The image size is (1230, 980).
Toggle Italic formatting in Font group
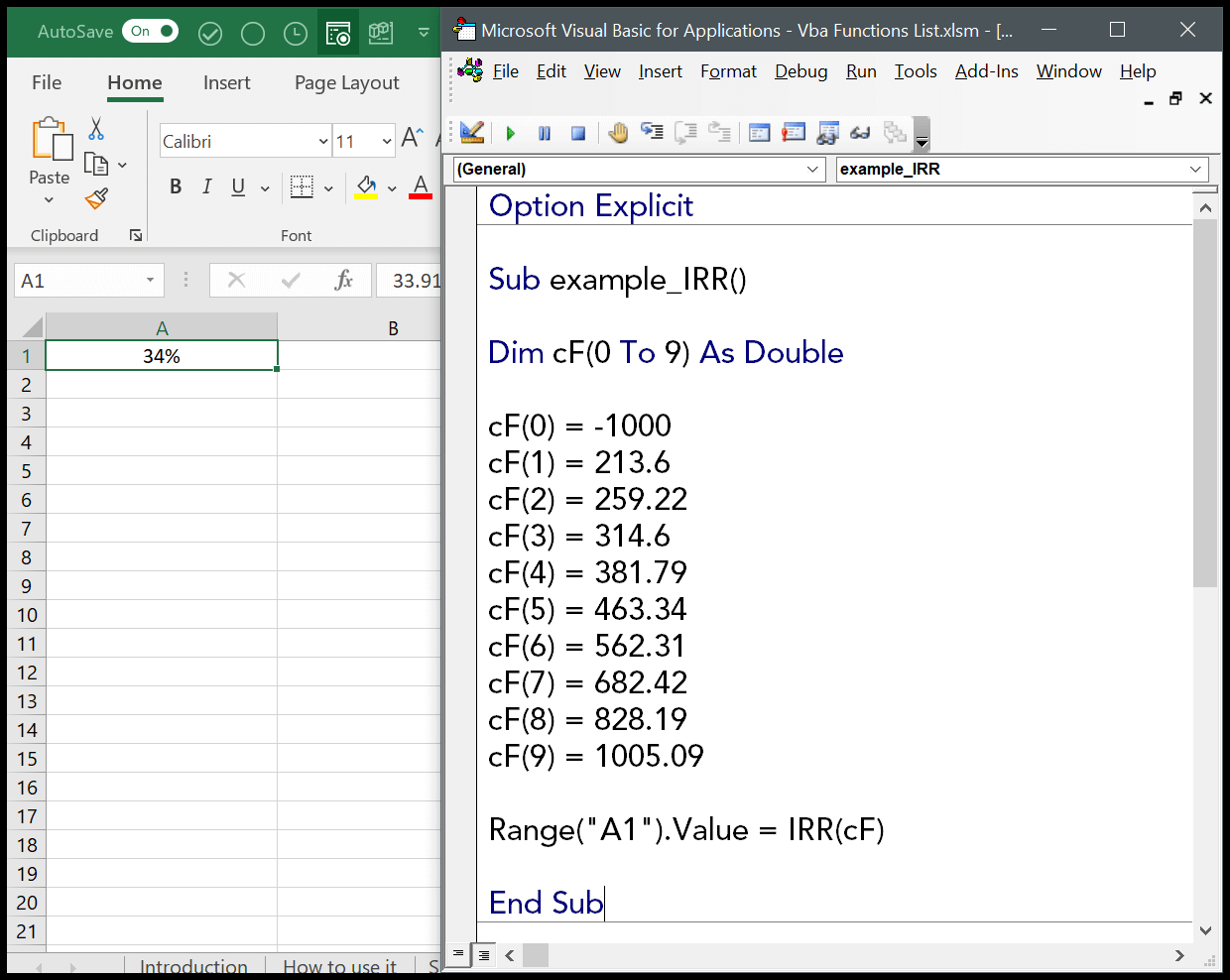pos(206,186)
